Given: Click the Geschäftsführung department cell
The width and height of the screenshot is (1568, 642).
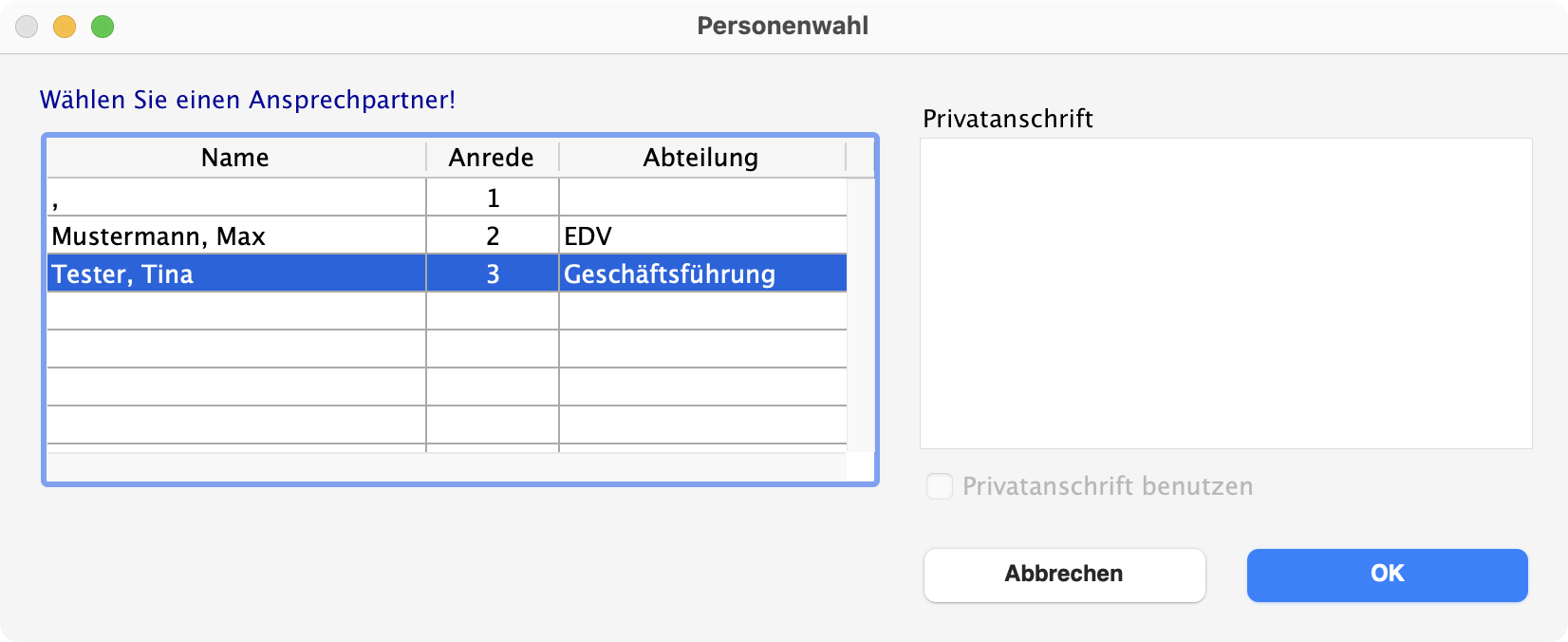Looking at the screenshot, I should point(702,274).
